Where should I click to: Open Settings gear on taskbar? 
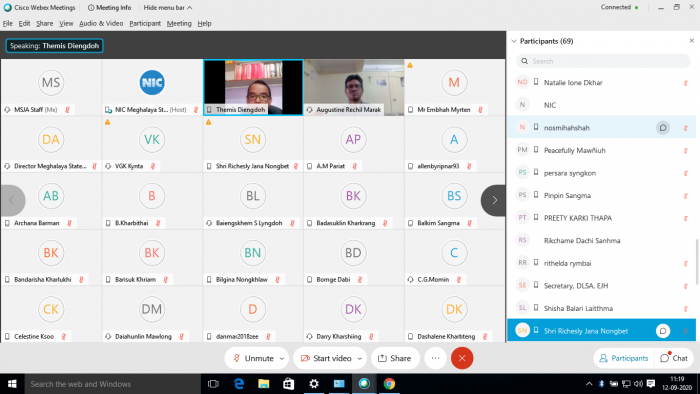[314, 384]
